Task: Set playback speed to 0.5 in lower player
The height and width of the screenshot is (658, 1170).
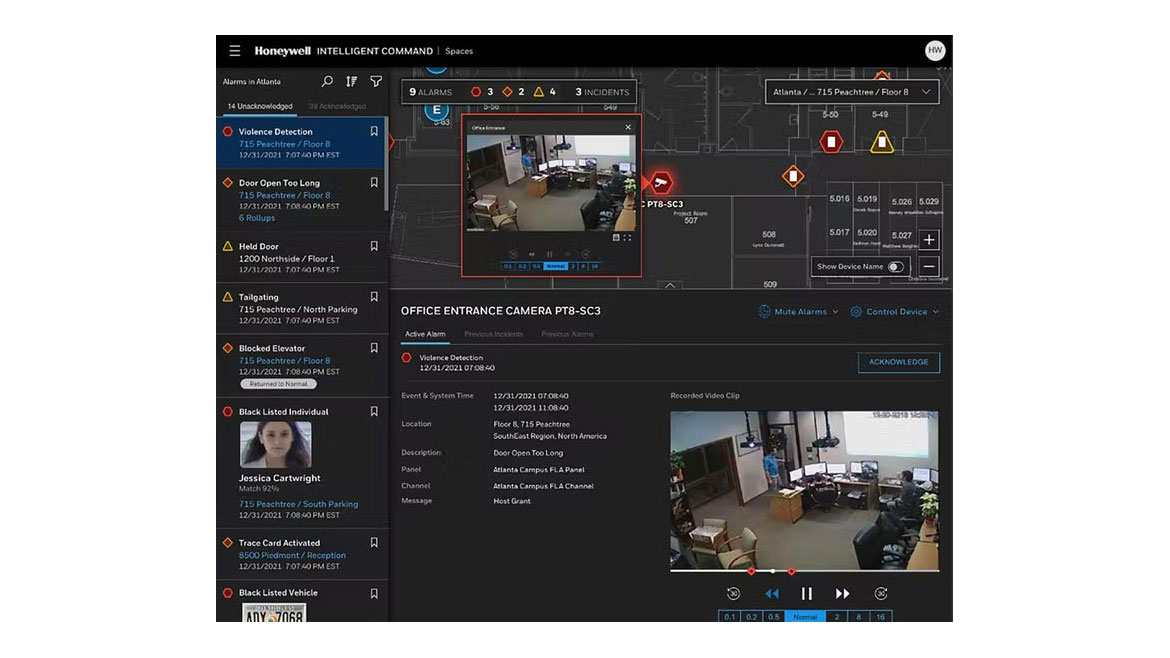Action: [773, 617]
